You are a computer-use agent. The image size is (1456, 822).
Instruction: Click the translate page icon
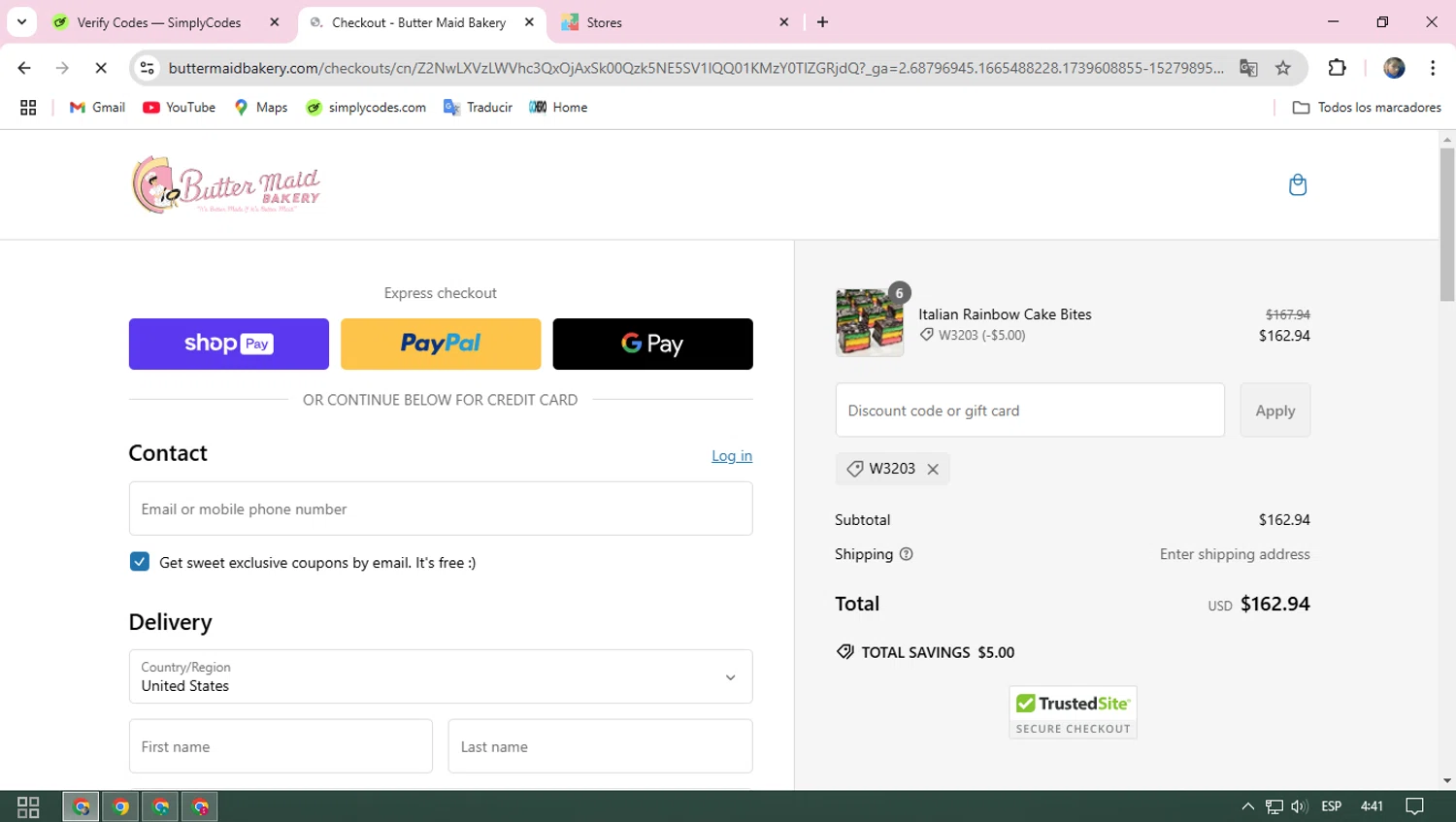click(x=1248, y=68)
